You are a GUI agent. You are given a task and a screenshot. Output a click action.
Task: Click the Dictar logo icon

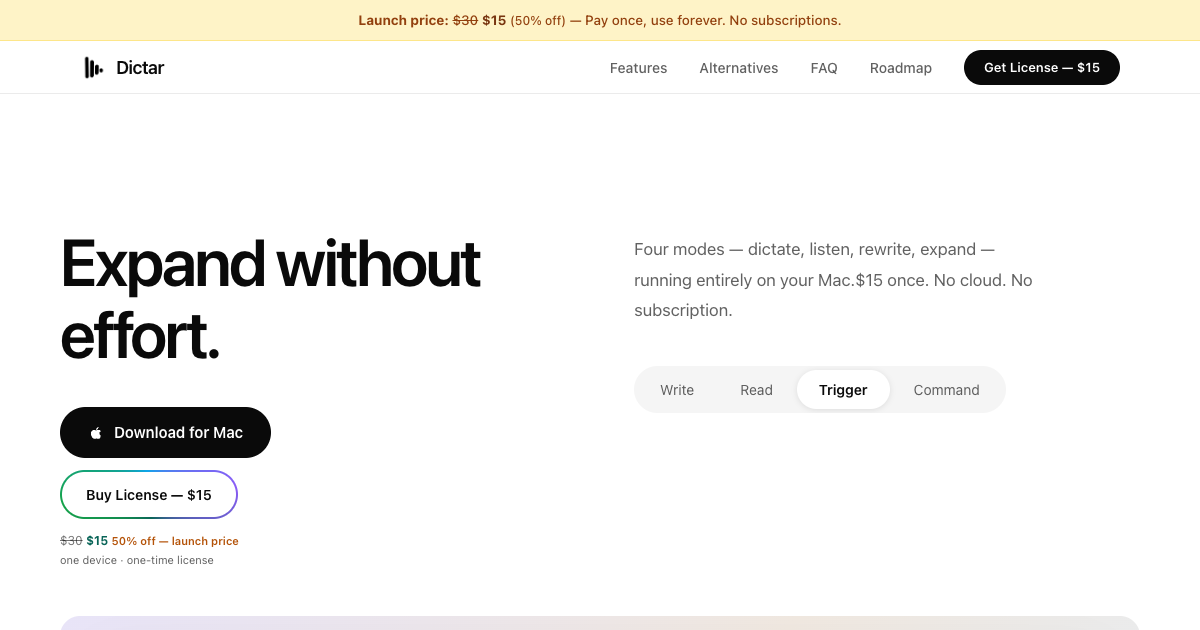[93, 68]
